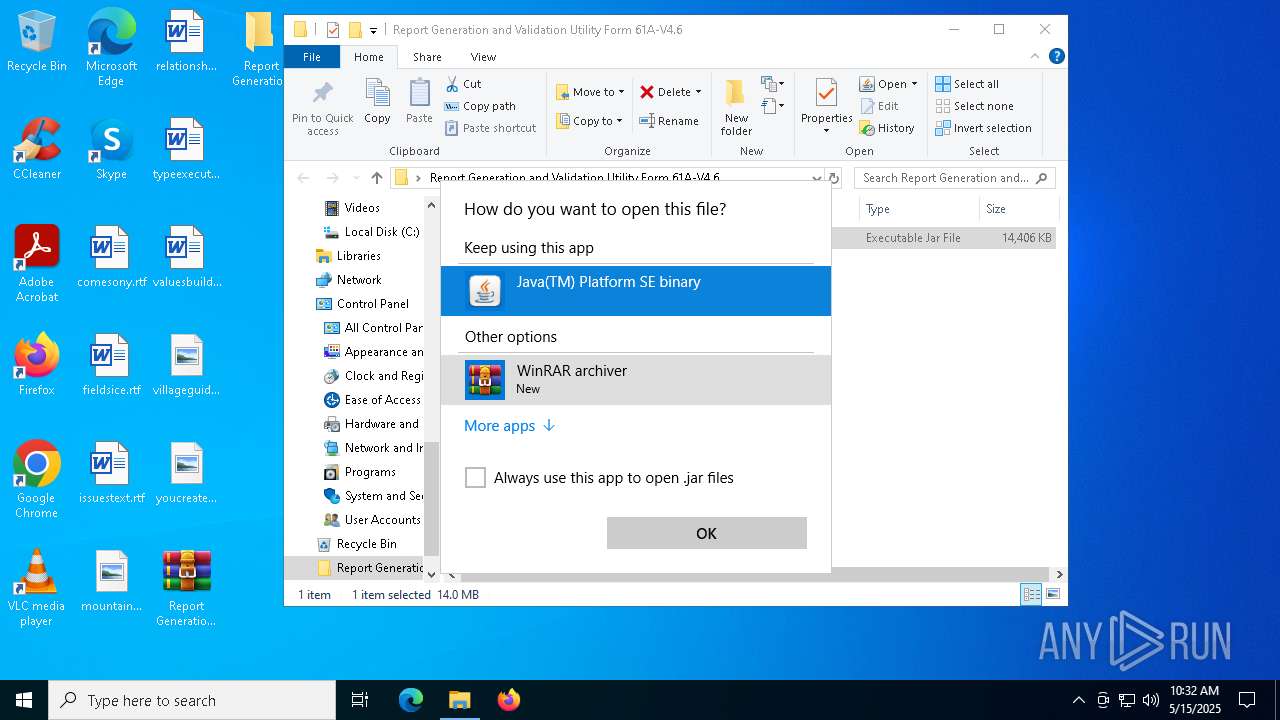
Task: Open file History
Action: [x=887, y=128]
